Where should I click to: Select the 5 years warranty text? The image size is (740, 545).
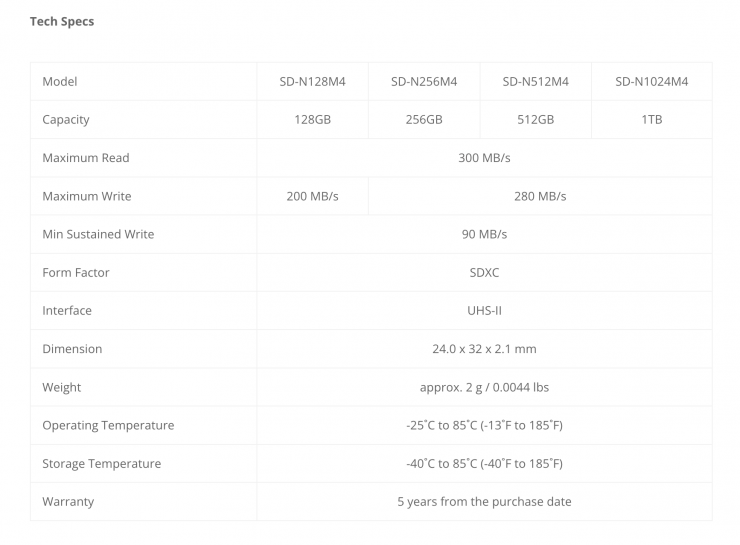[x=484, y=502]
